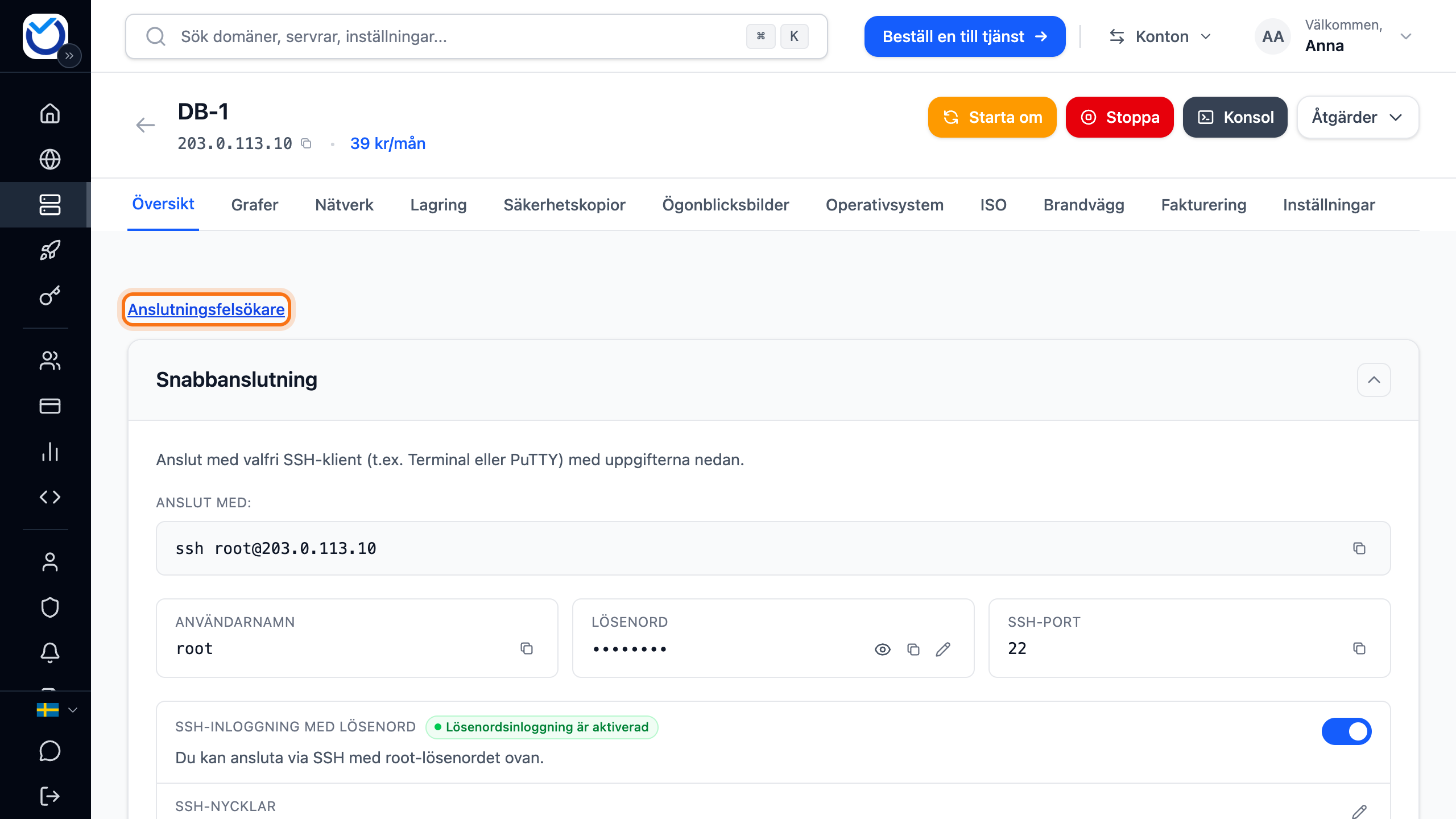1456x819 pixels.
Task: Click the Starta om button
Action: pos(992,117)
